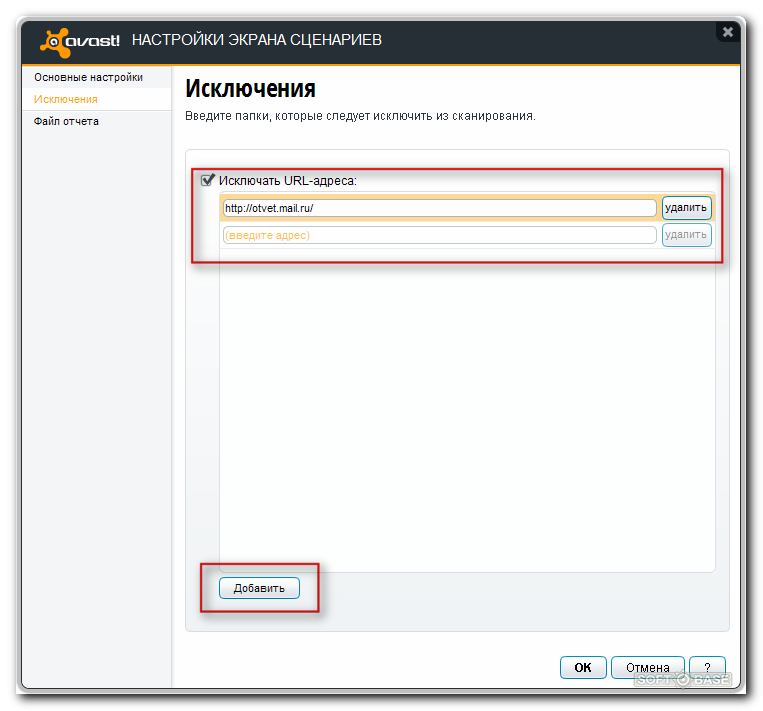Close the script shield settings window
The width and height of the screenshot is (763, 711).
pos(727,32)
